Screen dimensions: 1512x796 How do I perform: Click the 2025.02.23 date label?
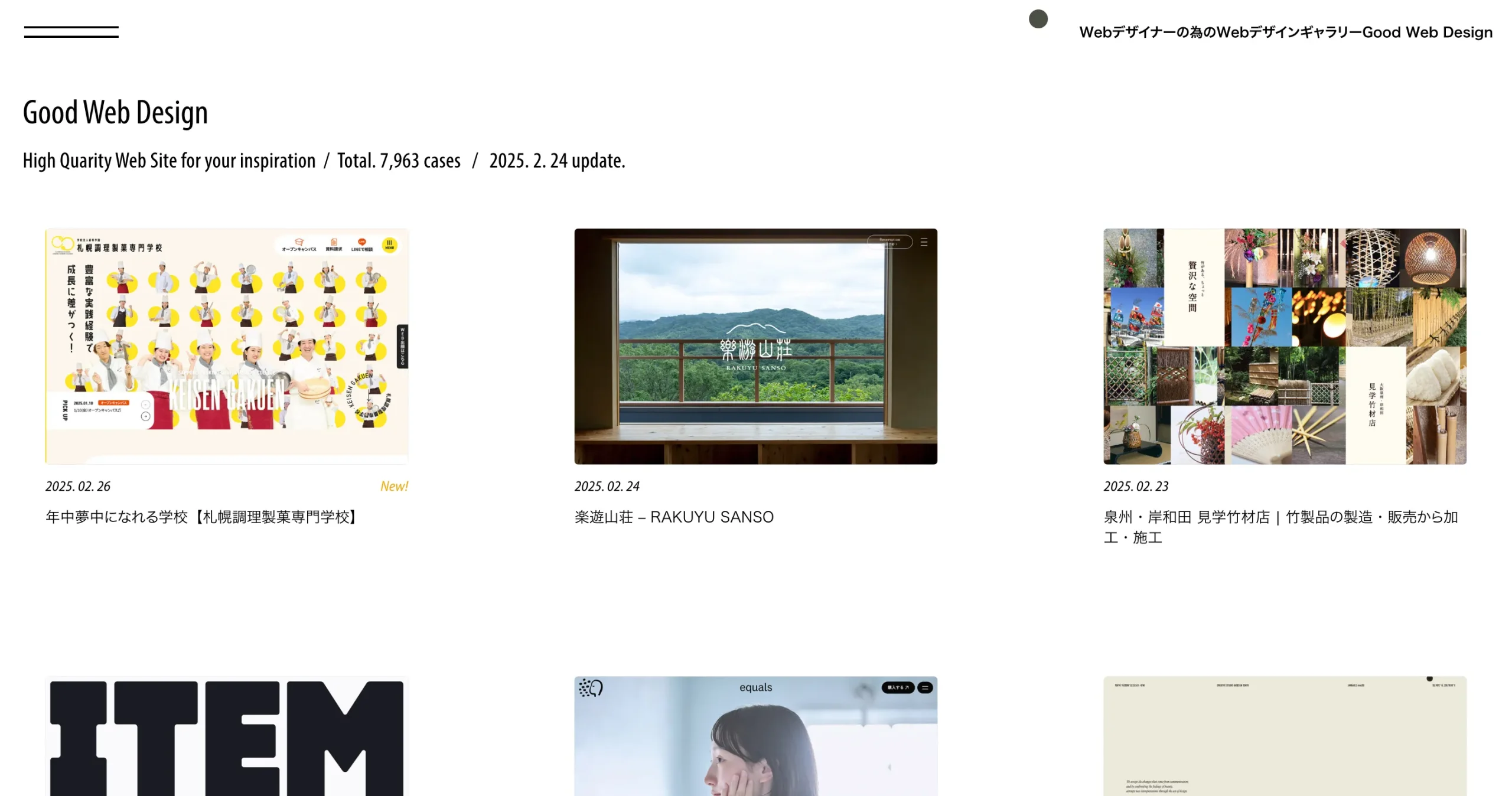point(1136,486)
